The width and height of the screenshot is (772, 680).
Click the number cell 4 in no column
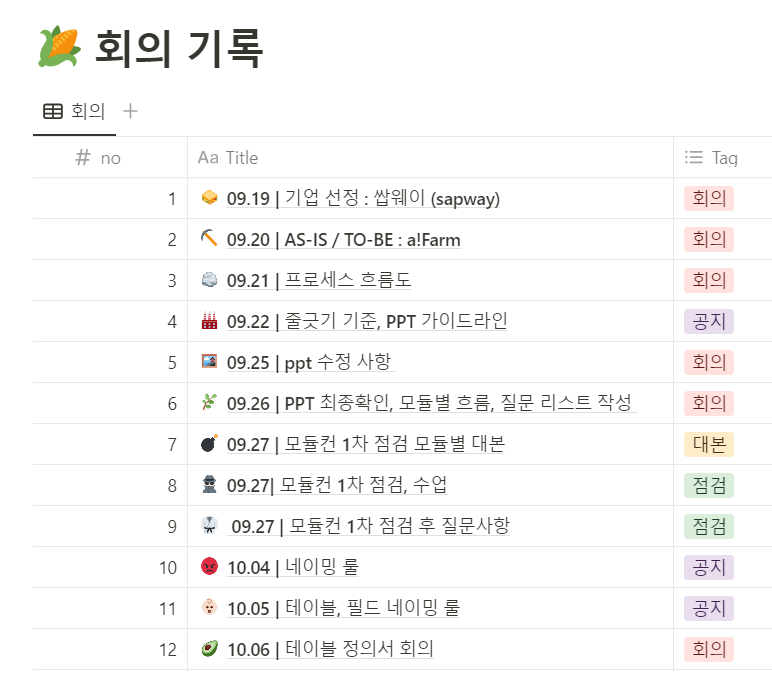pyautogui.click(x=110, y=321)
